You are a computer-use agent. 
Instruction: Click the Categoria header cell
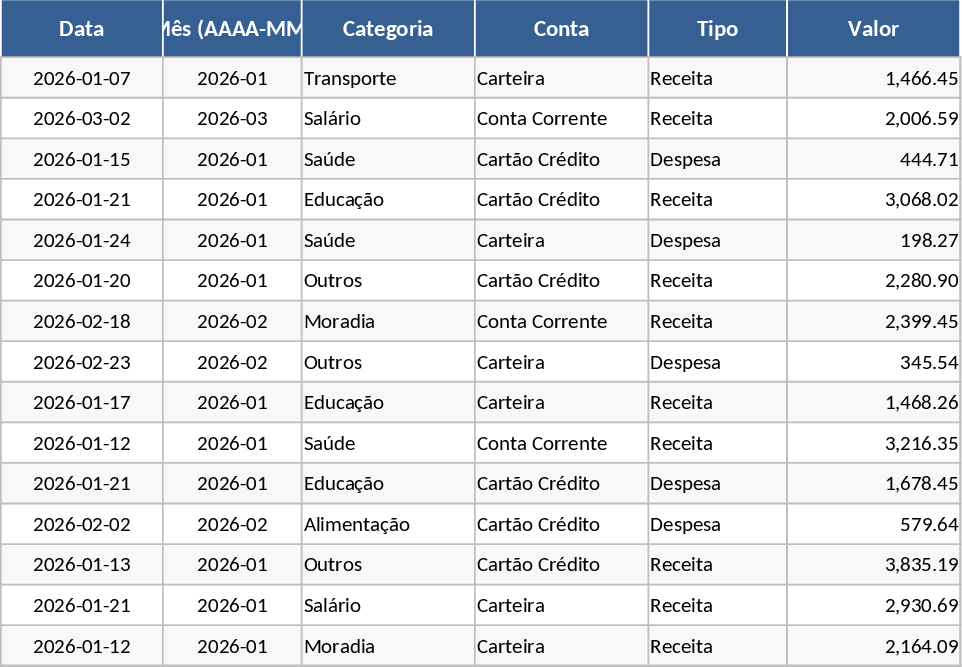[x=388, y=29]
